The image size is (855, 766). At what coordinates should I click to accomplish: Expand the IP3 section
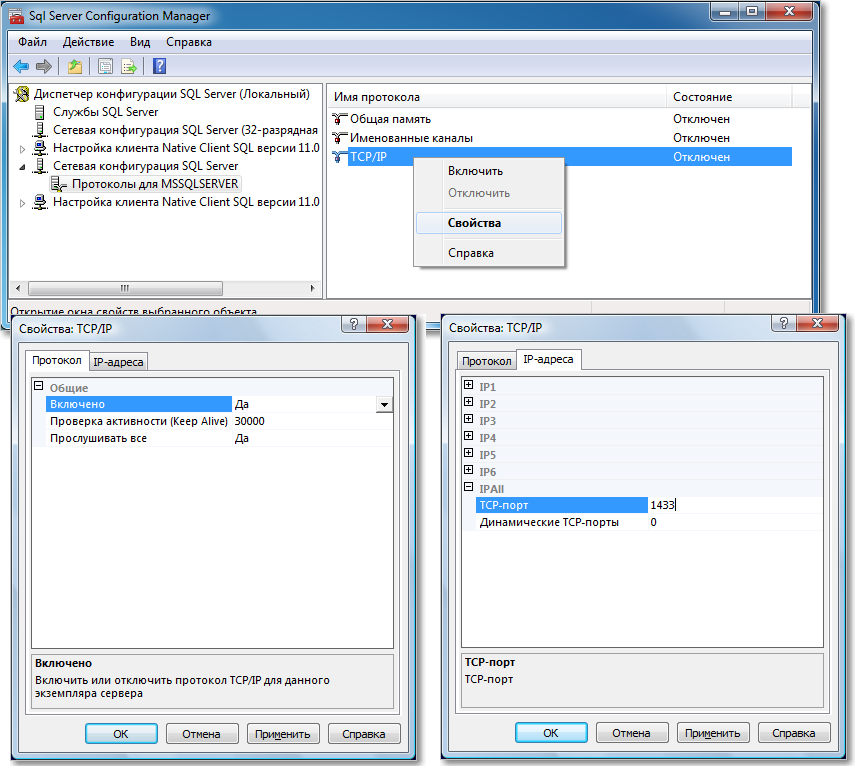click(468, 419)
